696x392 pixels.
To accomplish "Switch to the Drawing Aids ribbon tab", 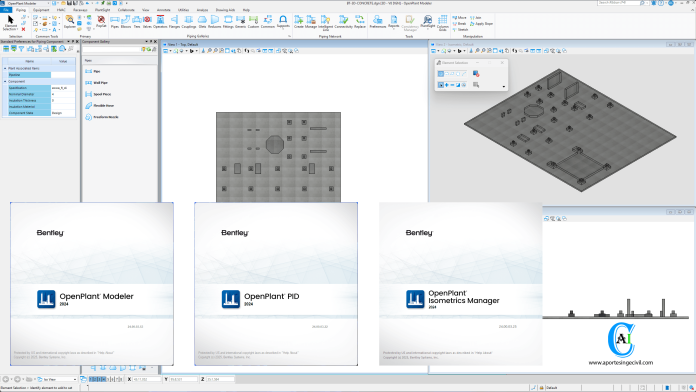I will [225, 10].
